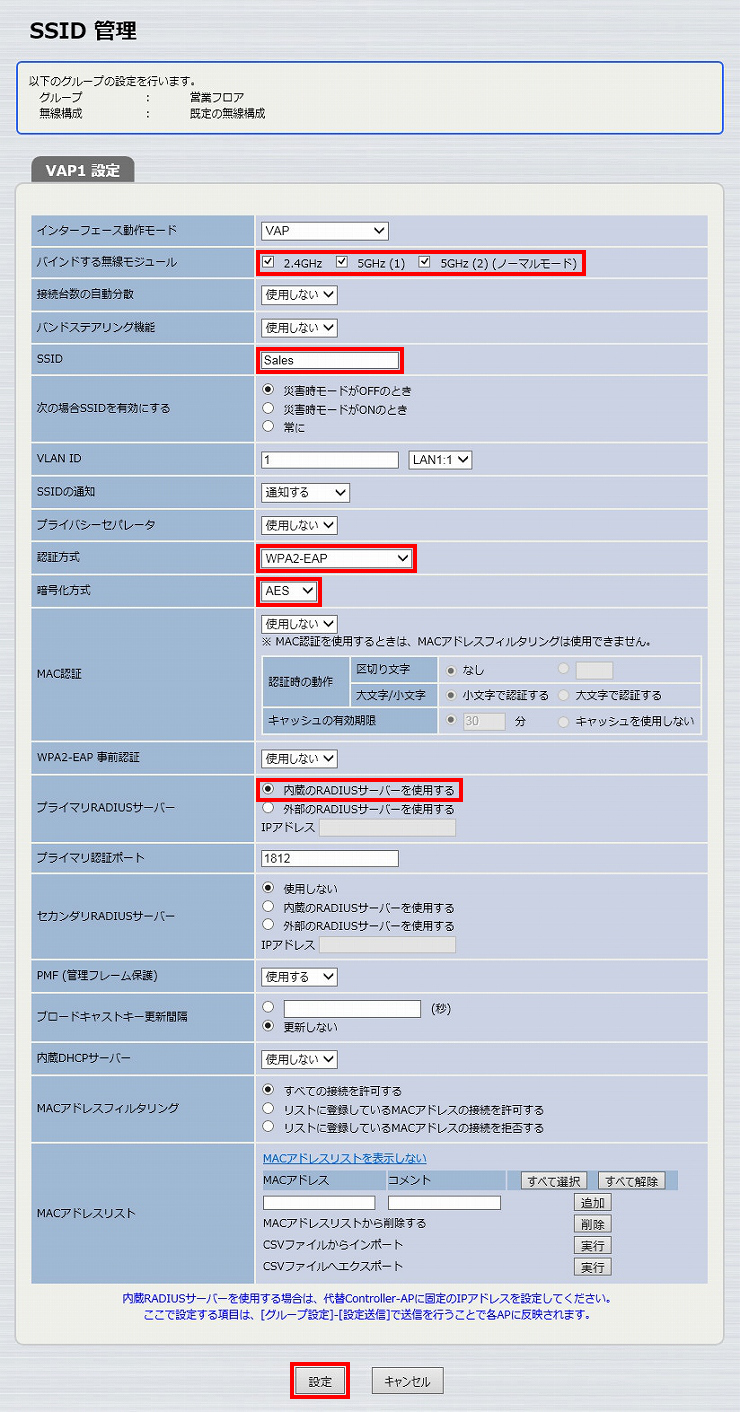The image size is (740, 1412).
Task: Select 災害時モードがOFFのとき radio option
Action: (x=268, y=390)
